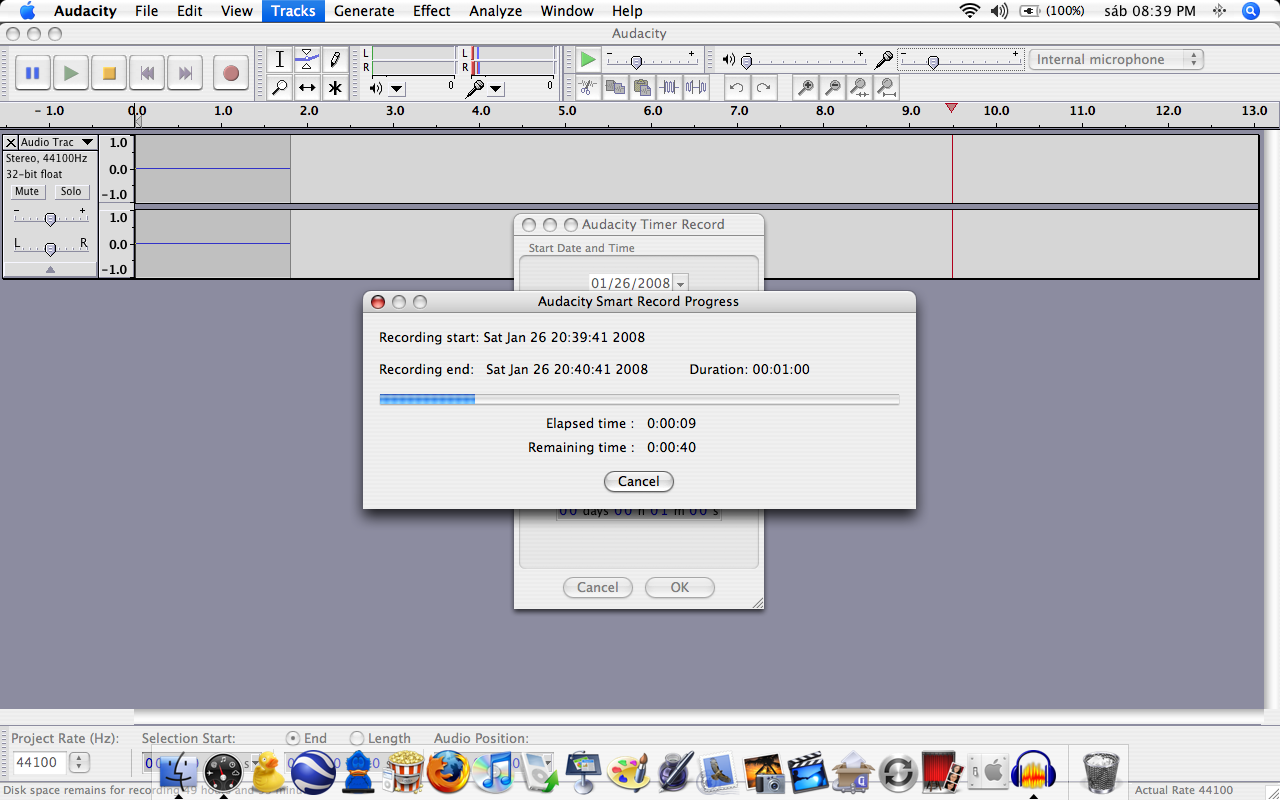1280x800 pixels.
Task: Open the Edit menu
Action: (x=189, y=11)
